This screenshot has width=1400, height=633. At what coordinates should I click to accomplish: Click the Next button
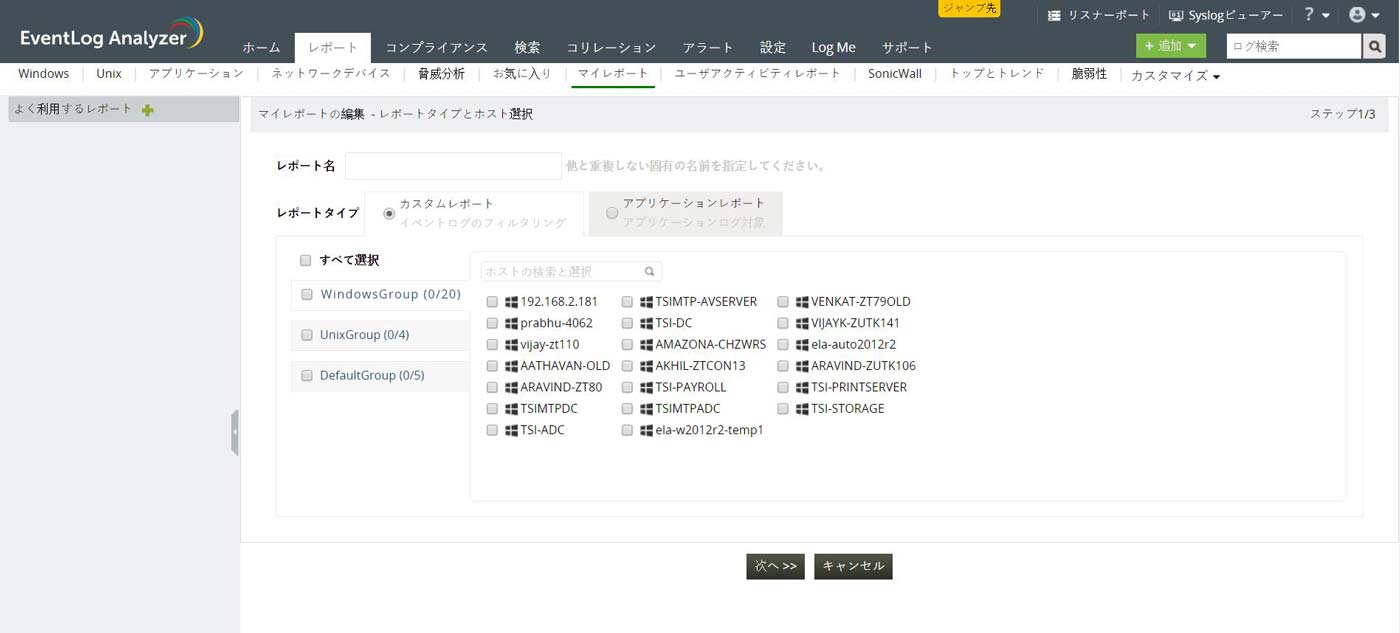[775, 566]
